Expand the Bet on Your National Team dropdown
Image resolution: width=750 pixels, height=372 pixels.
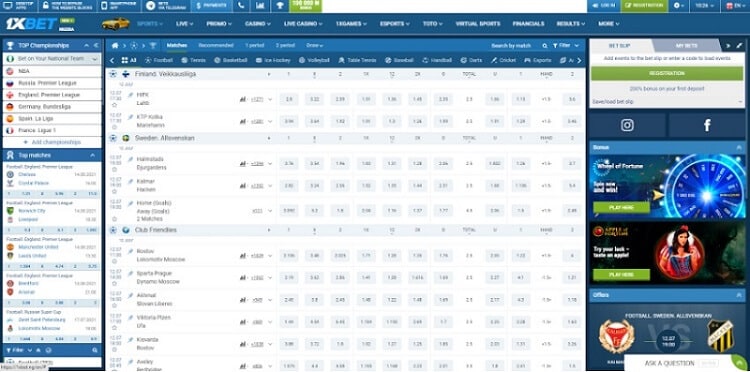pyautogui.click(x=52, y=59)
